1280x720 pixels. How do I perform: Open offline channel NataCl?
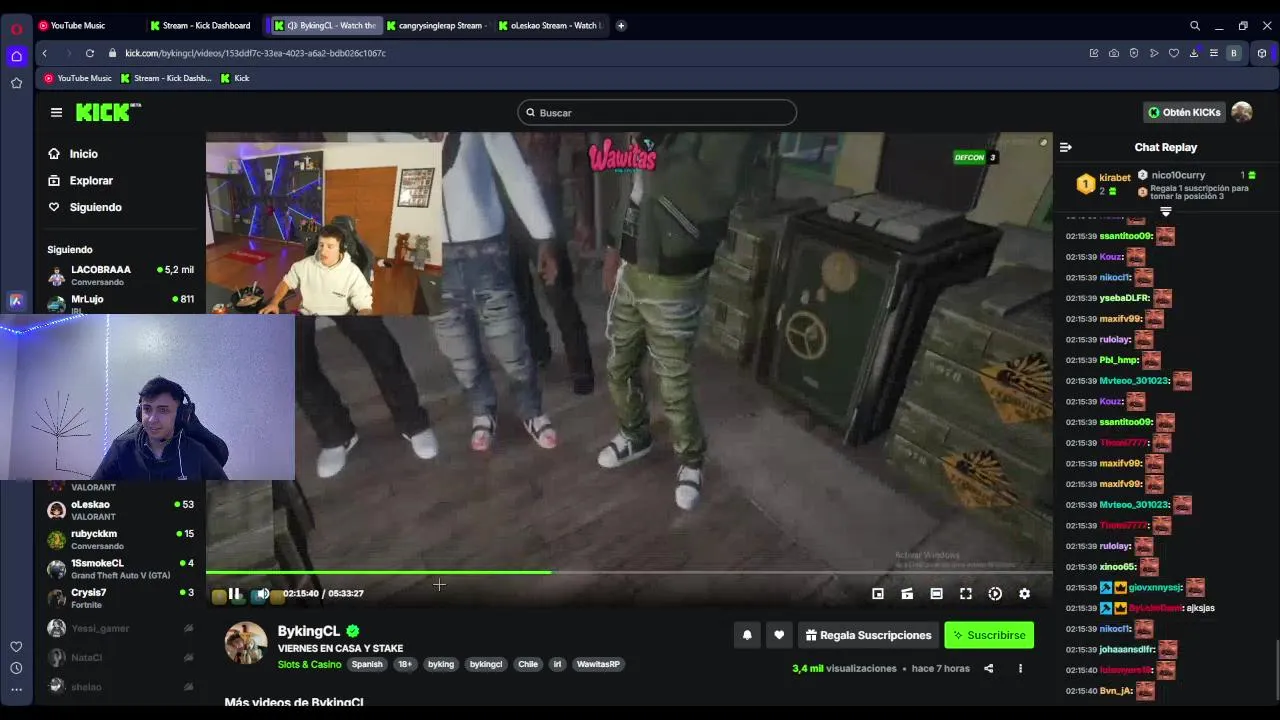point(120,657)
